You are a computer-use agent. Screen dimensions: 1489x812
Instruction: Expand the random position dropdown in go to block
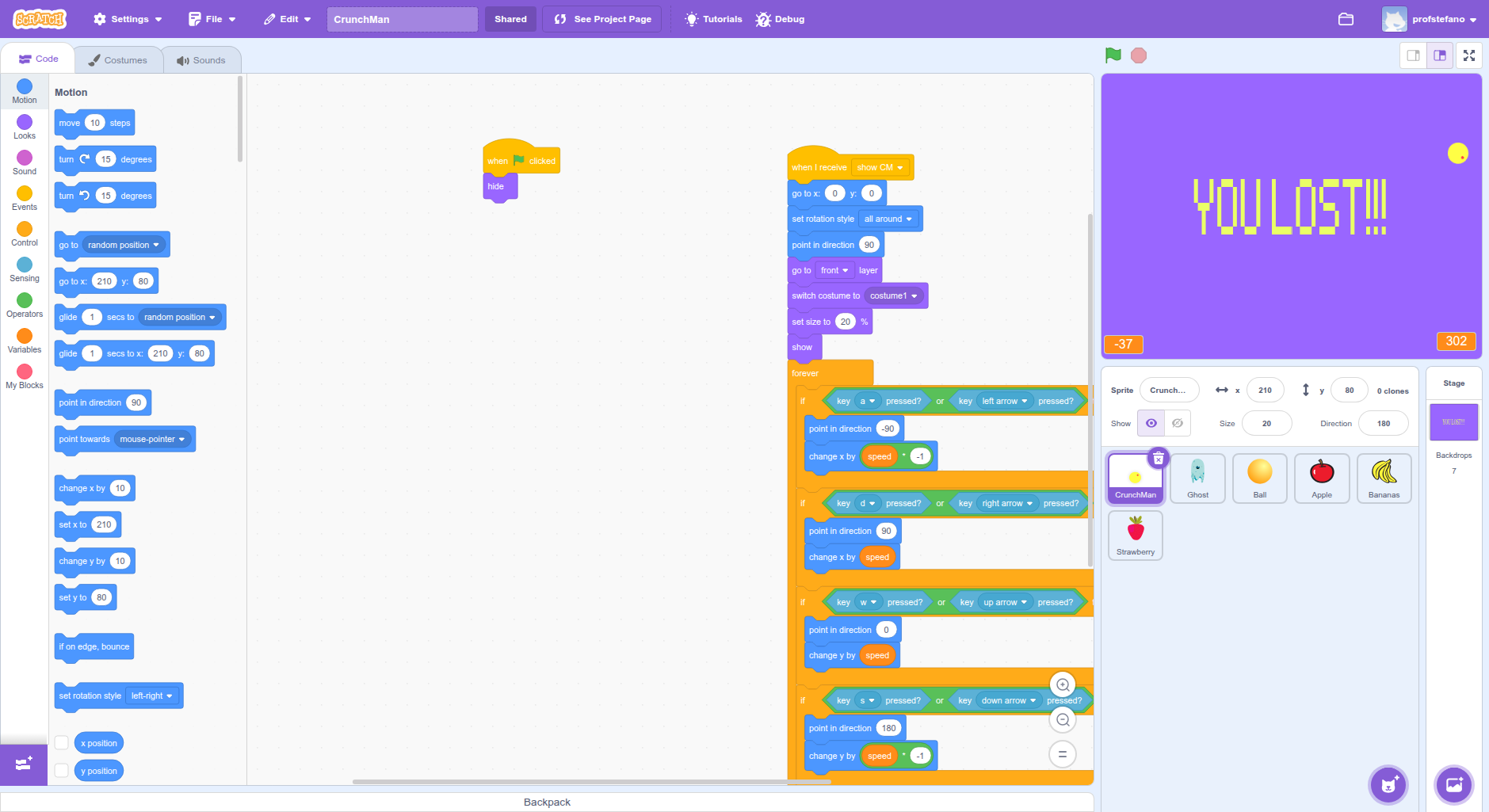tap(156, 246)
